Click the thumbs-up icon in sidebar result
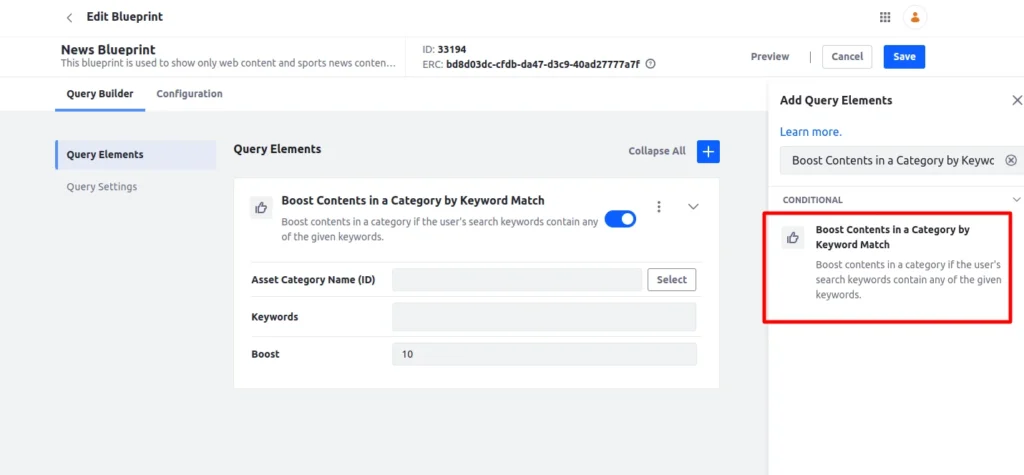The height and width of the screenshot is (475, 1024). pyautogui.click(x=793, y=237)
